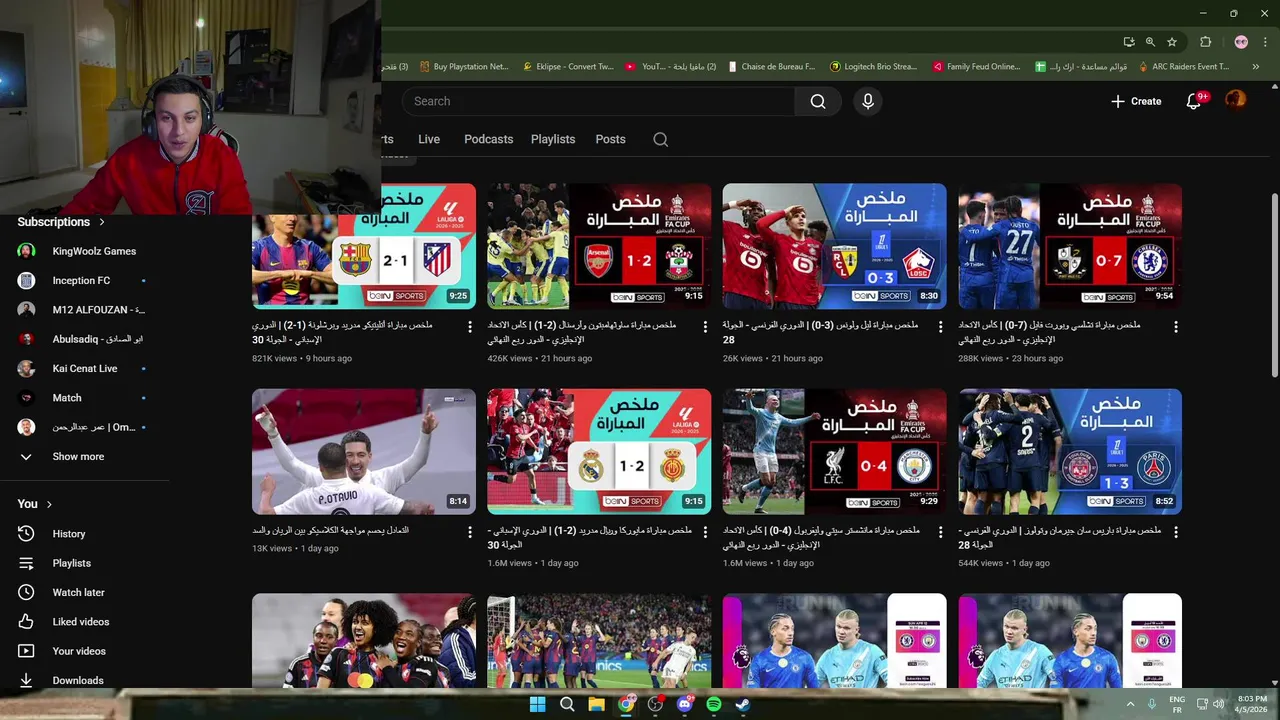Play the Port Vale Chelsea 0-7 thumbnail
The image size is (1280, 720).
click(1070, 246)
